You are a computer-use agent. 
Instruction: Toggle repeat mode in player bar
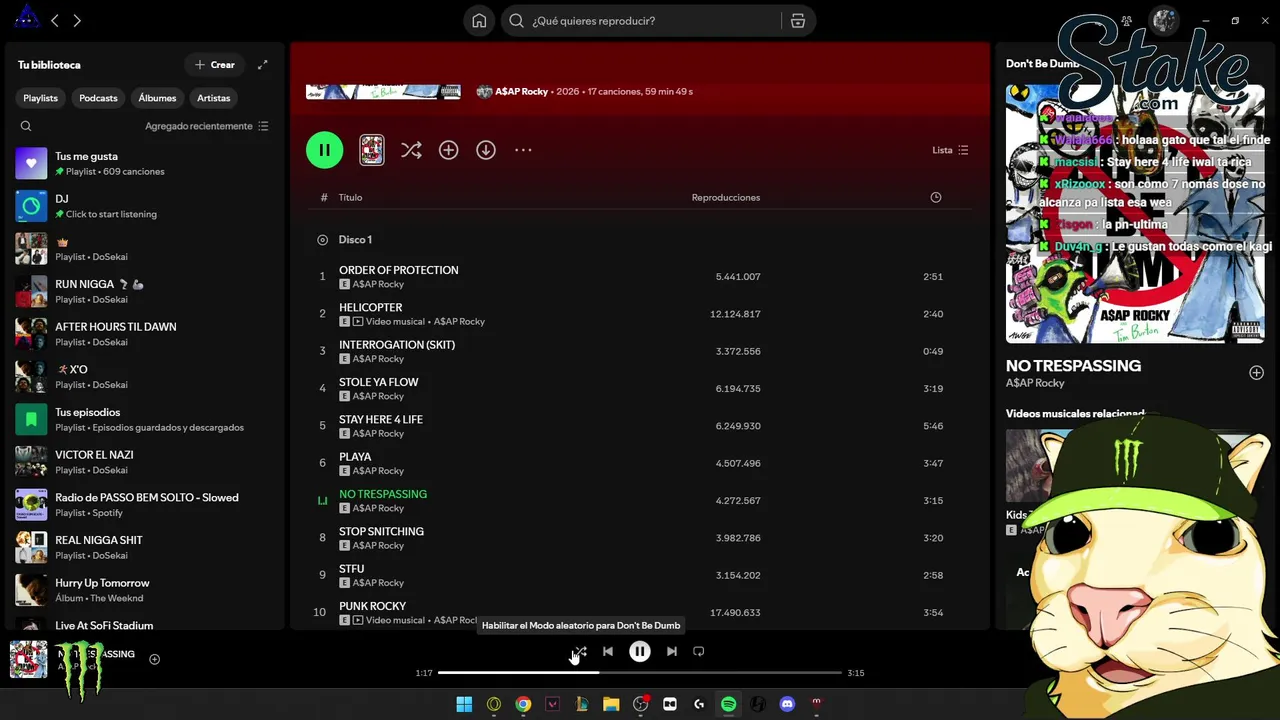click(699, 651)
